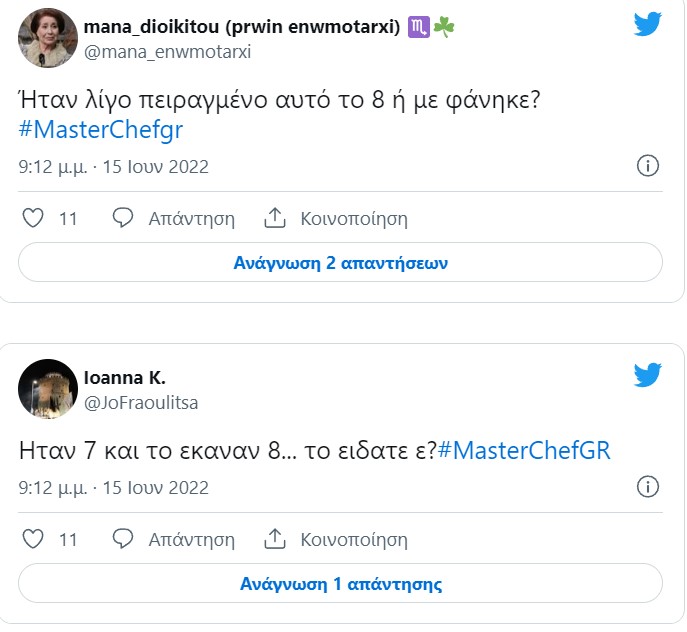The width and height of the screenshot is (687, 632).
Task: Open @mana_enwmotarxi handle
Action: (x=167, y=52)
